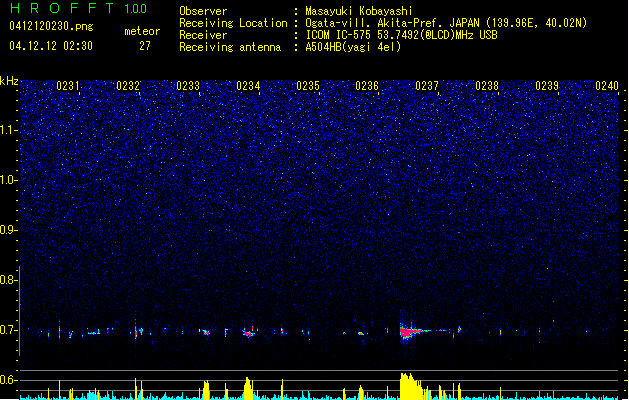This screenshot has width=629, height=400.
Task: Click observer name Masayuki Kobayashi
Action: pyautogui.click(x=359, y=11)
